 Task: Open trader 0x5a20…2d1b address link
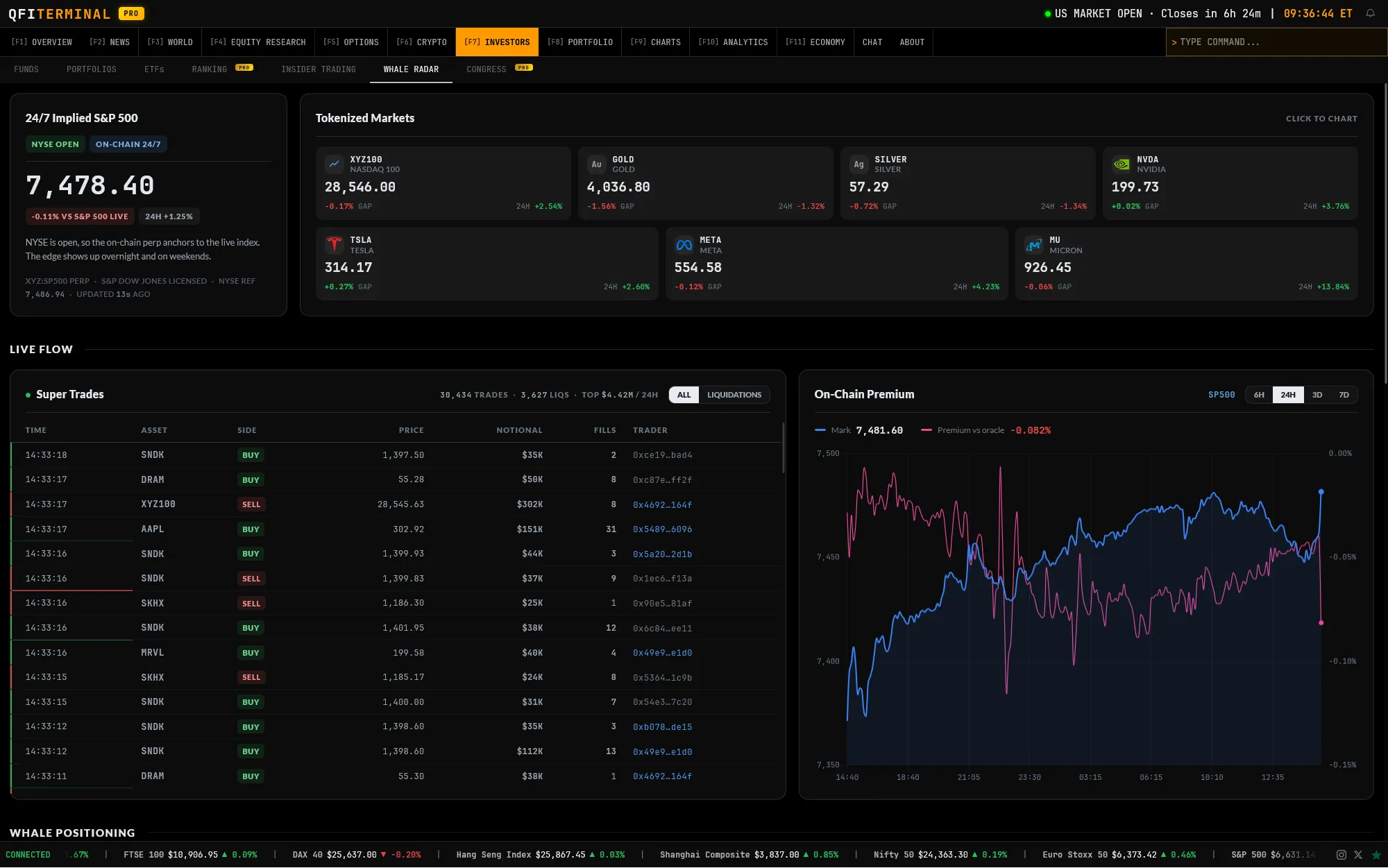pos(662,554)
